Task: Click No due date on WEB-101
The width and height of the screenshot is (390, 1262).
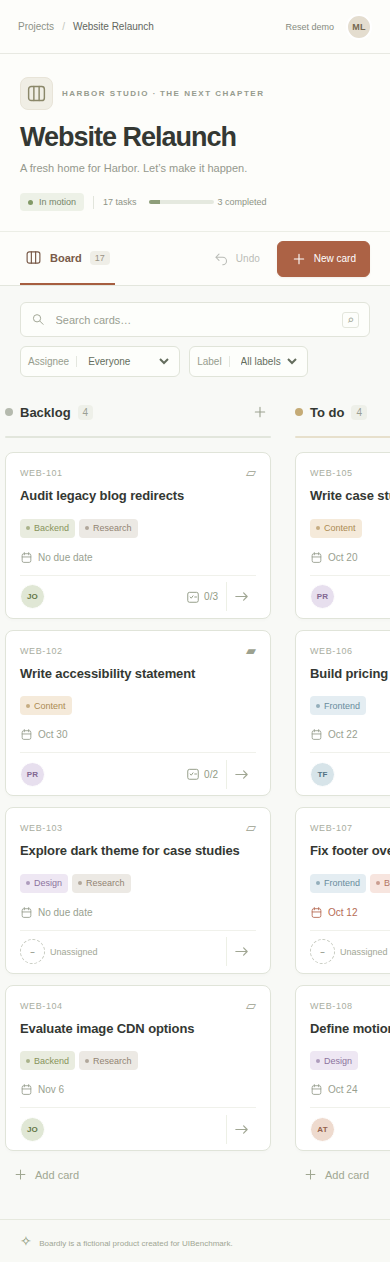Action: coord(57,557)
